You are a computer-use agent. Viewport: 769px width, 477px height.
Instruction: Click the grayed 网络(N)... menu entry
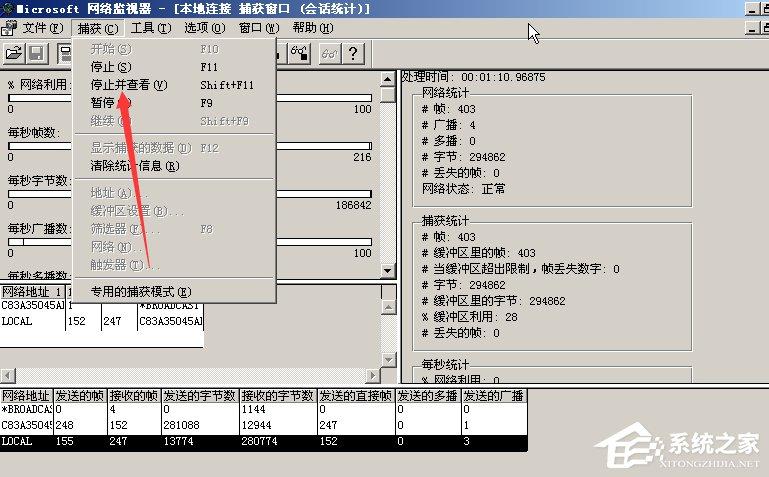[174, 247]
